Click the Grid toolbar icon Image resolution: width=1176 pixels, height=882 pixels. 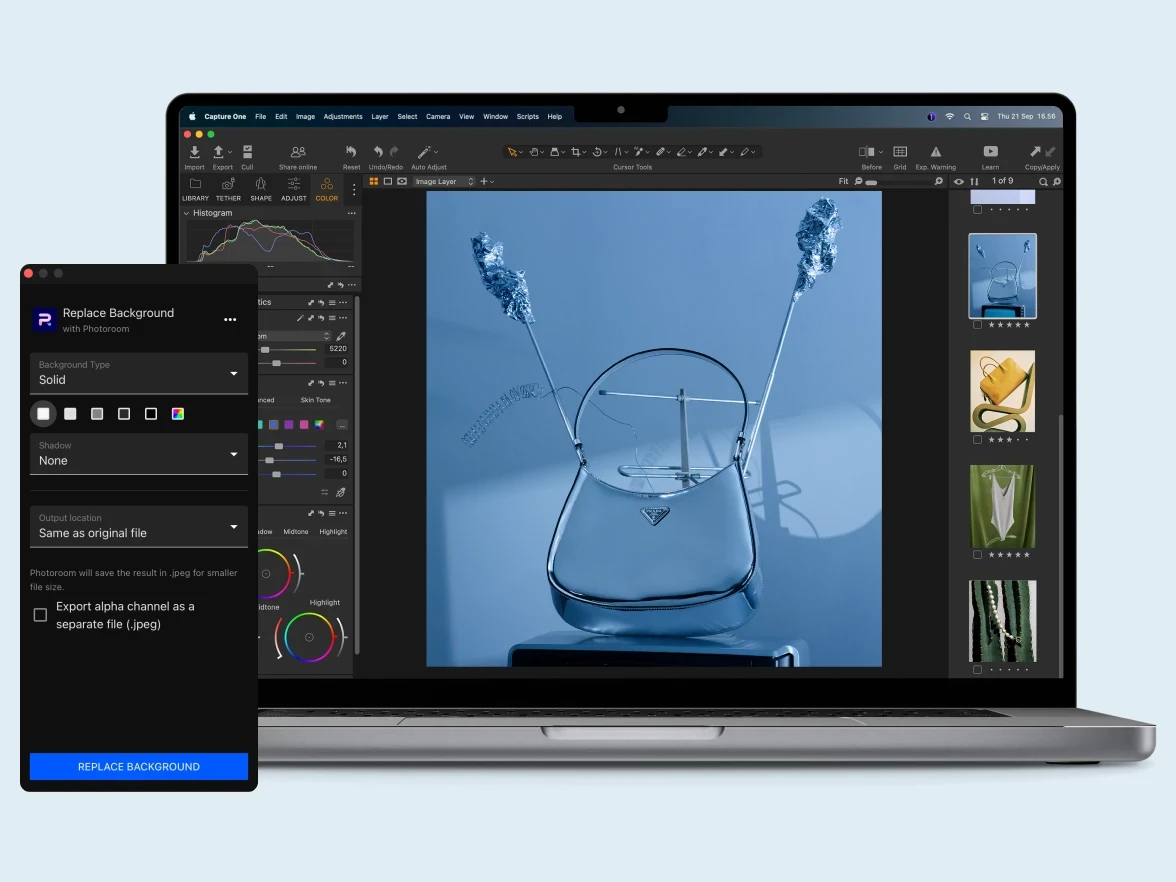(x=900, y=152)
